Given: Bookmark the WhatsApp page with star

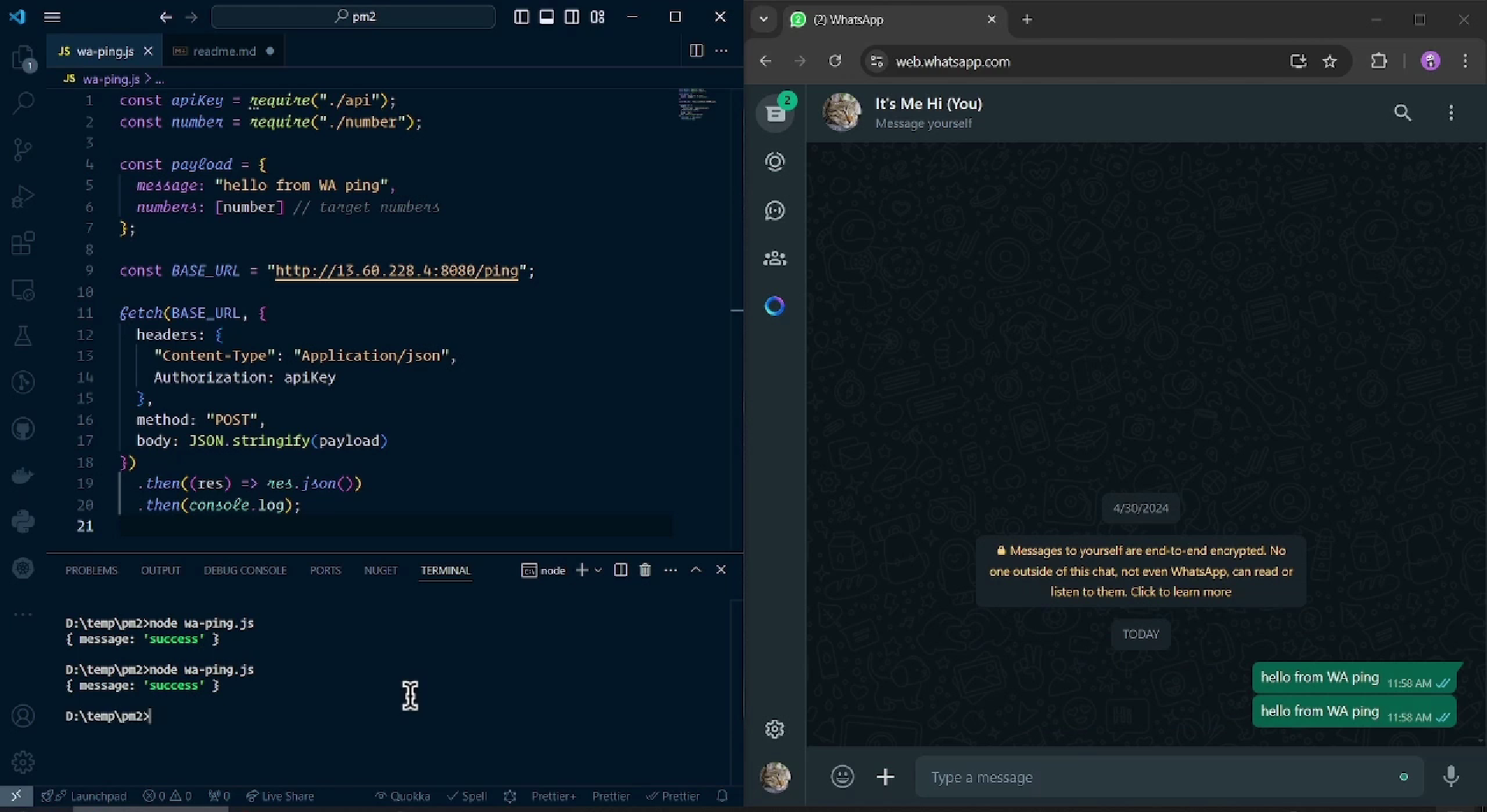Looking at the screenshot, I should pyautogui.click(x=1330, y=61).
